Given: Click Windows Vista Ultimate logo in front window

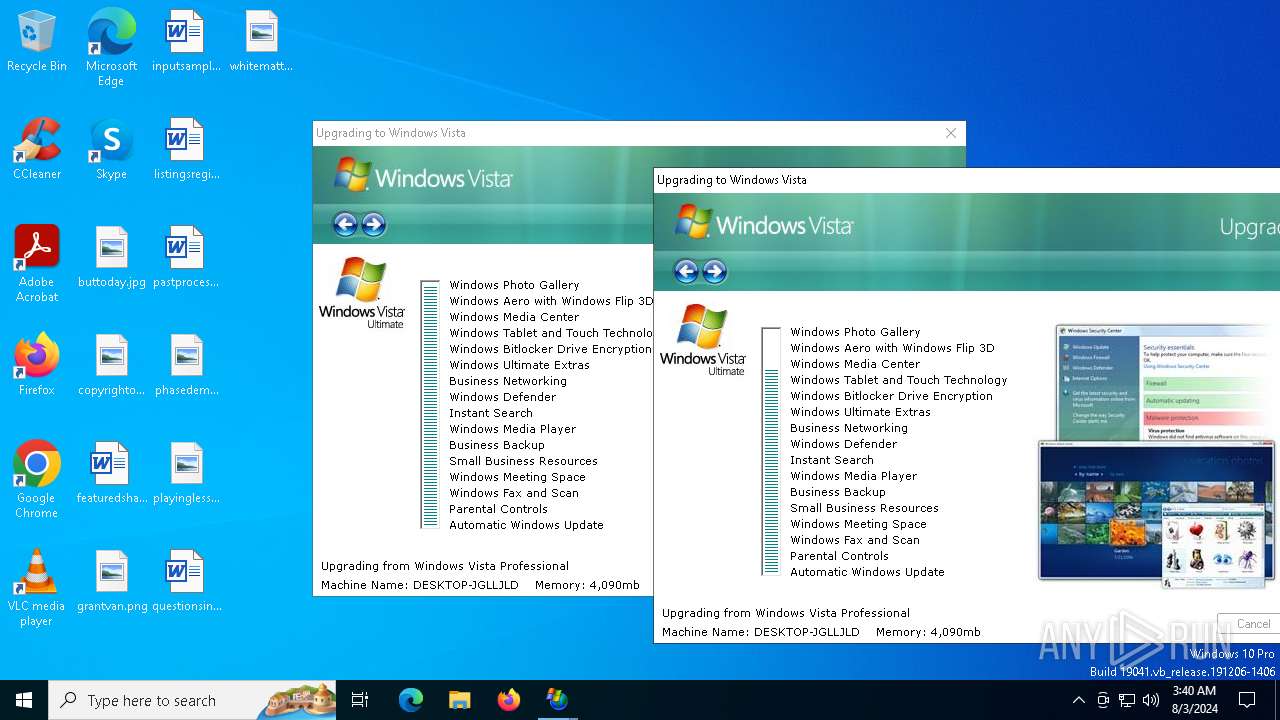Looking at the screenshot, I should (703, 340).
